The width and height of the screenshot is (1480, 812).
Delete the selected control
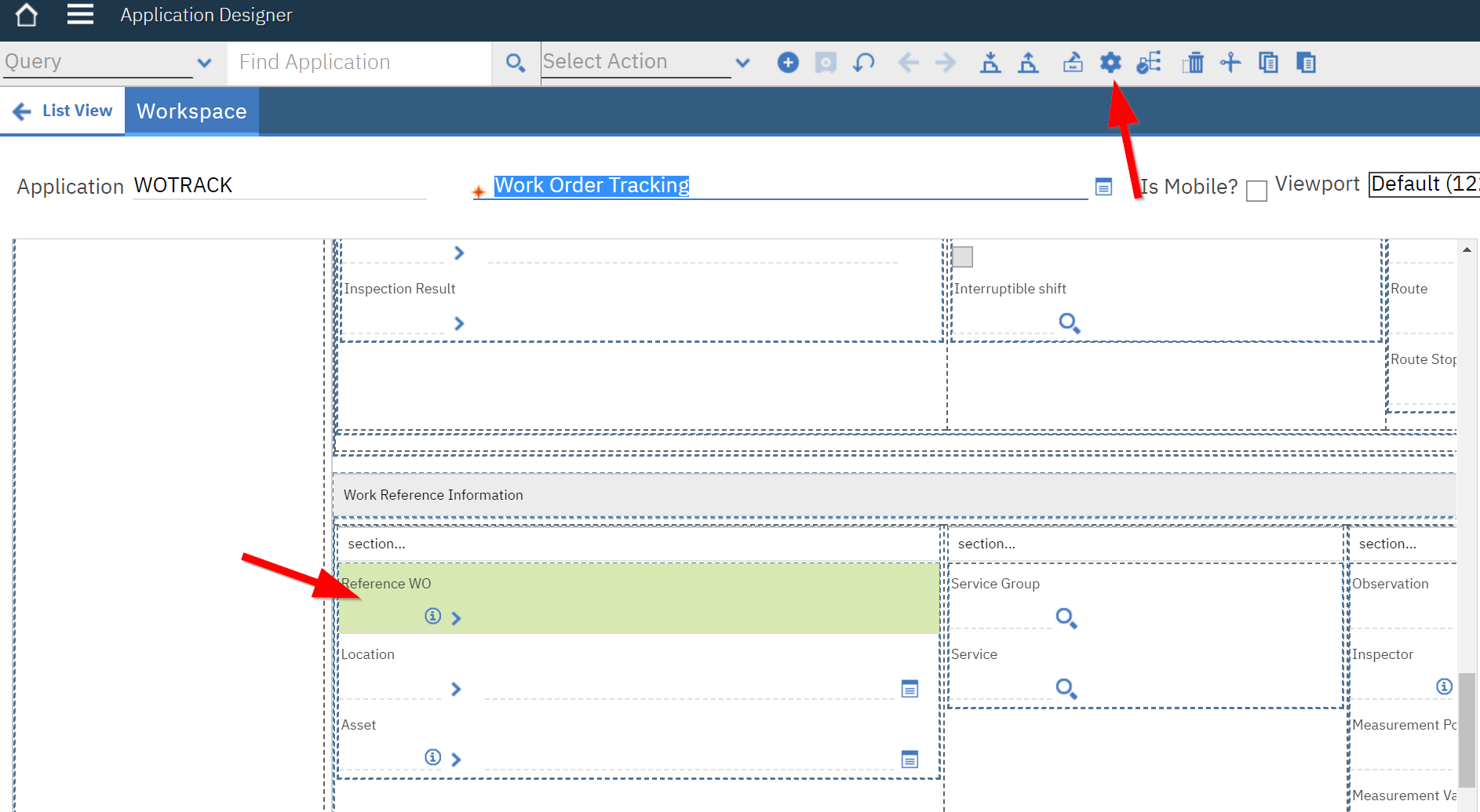pyautogui.click(x=1193, y=63)
